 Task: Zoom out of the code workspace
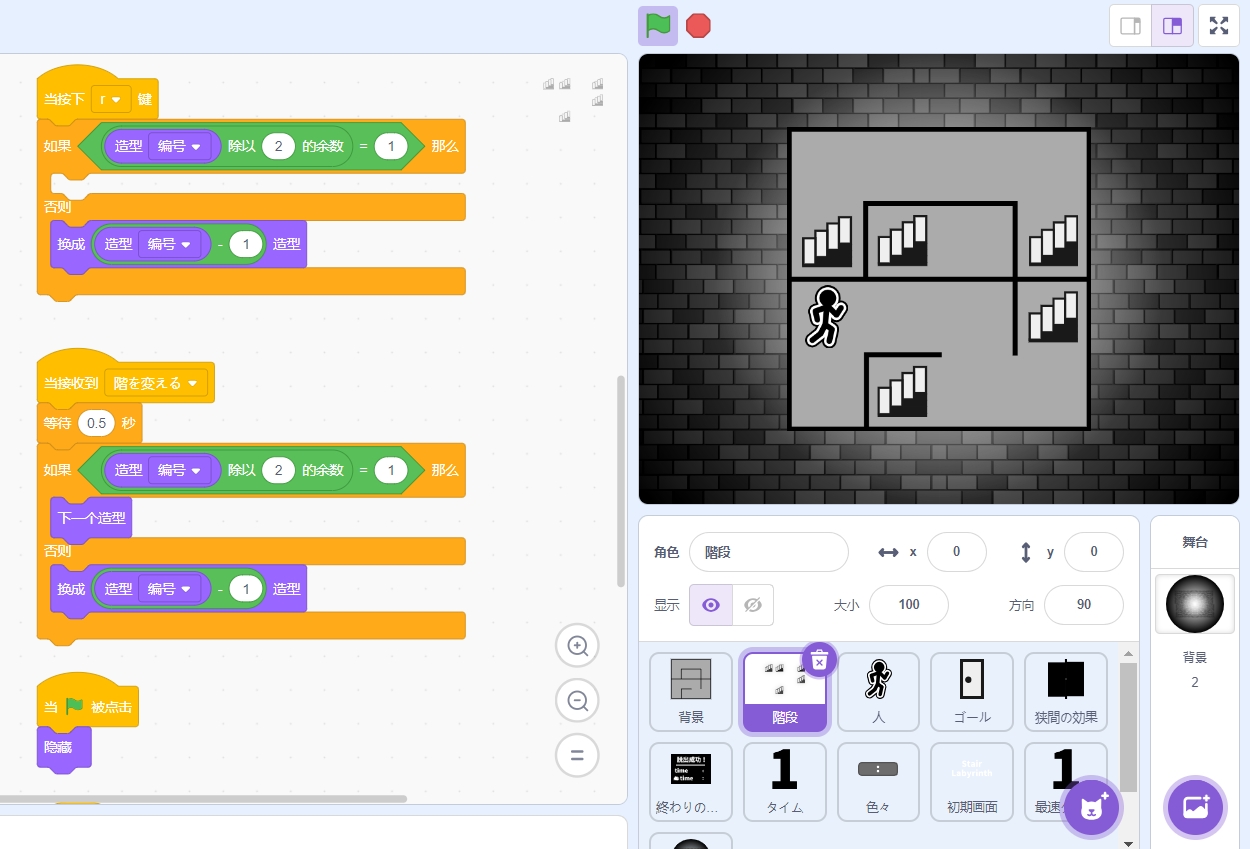tap(577, 700)
